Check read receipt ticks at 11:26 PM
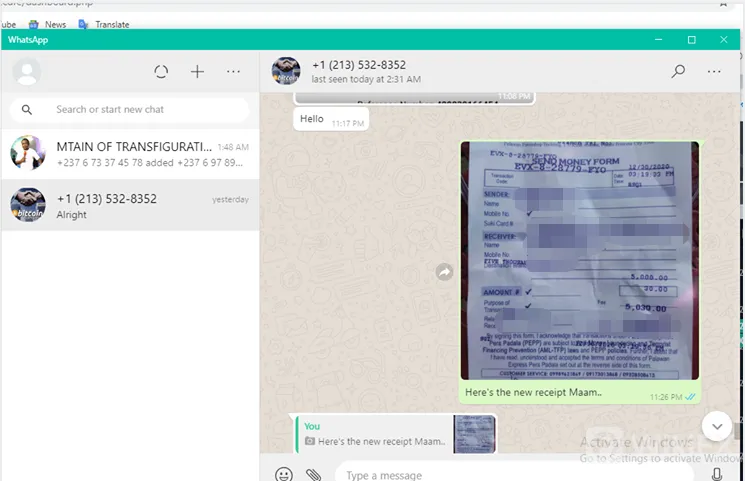Image resolution: width=745 pixels, height=481 pixels. click(x=690, y=397)
